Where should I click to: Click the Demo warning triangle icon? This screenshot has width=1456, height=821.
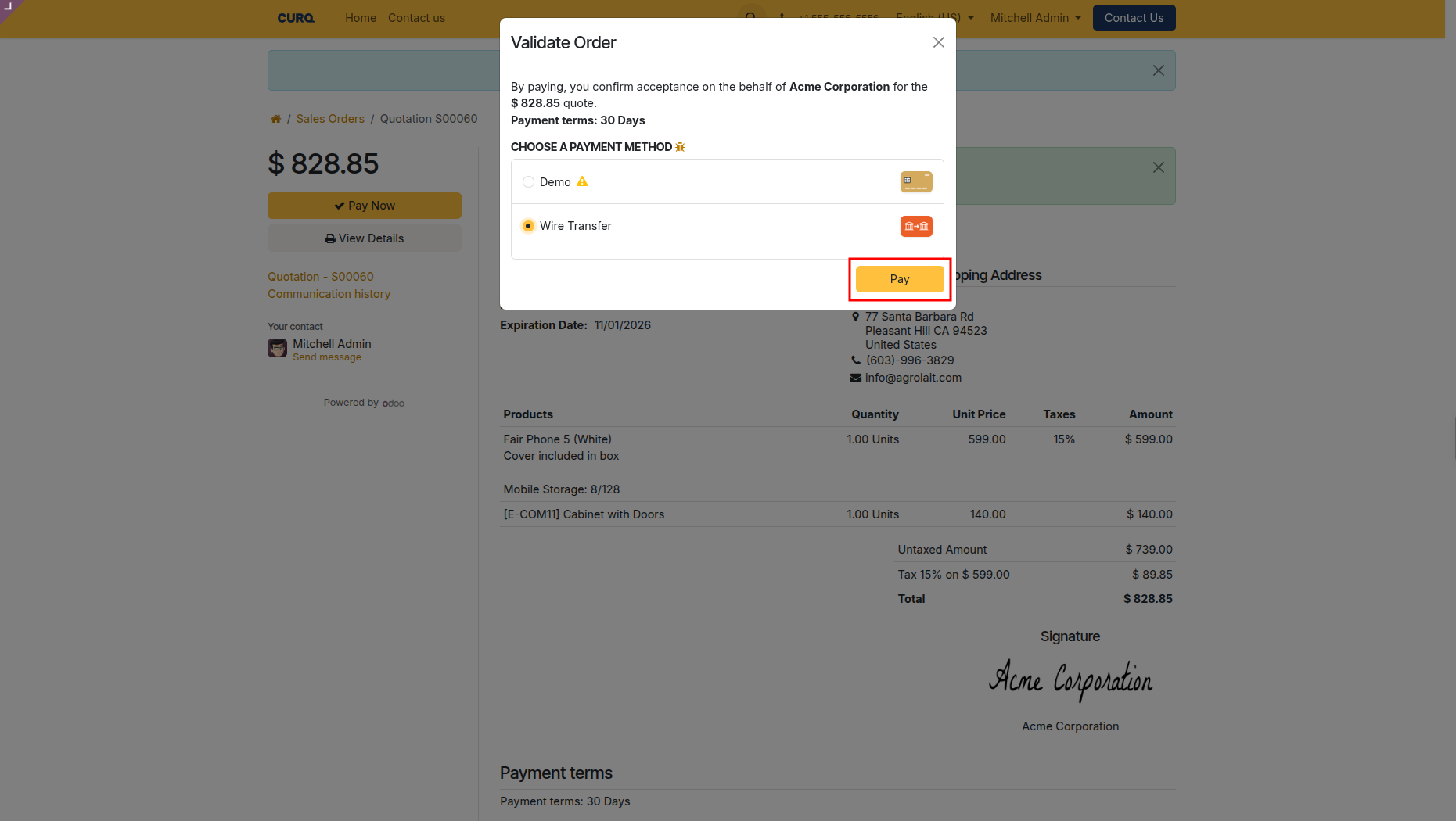coord(582,181)
